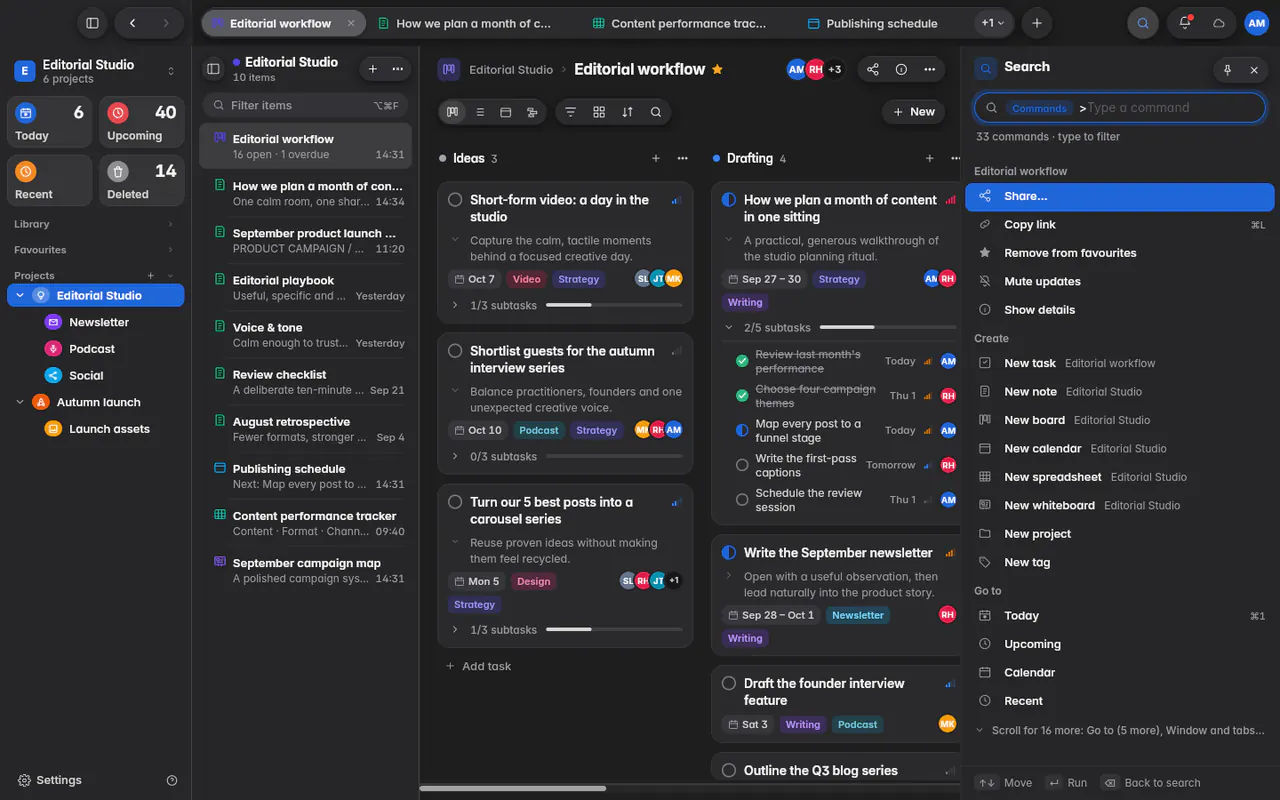
Task: Click the 'Filter items' field
Action: click(305, 105)
